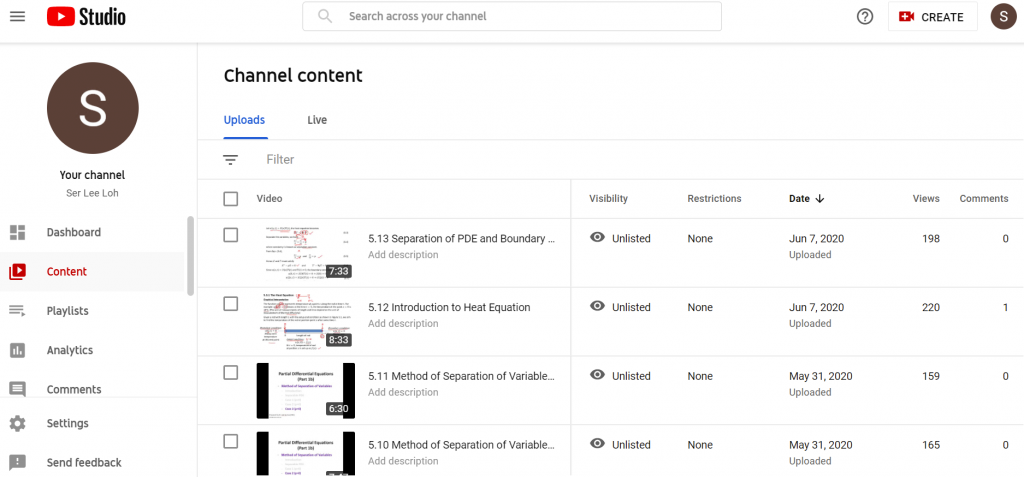Open the 5.12 Introduction to Heat Equation title
This screenshot has width=1024, height=477.
(x=449, y=307)
